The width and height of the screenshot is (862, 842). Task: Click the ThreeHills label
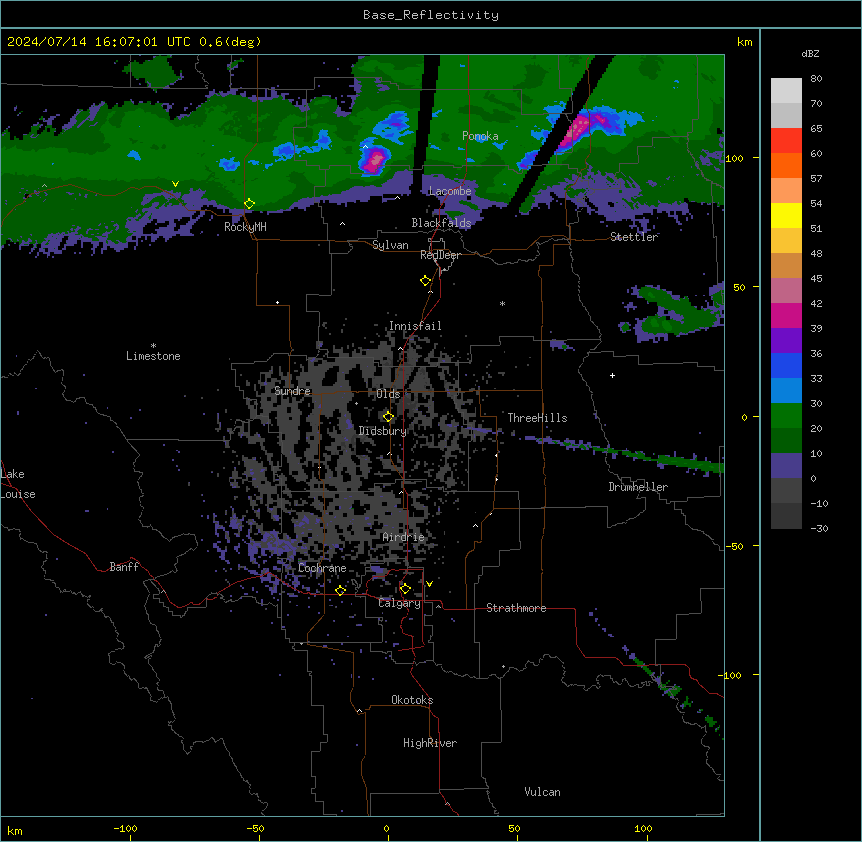(537, 418)
